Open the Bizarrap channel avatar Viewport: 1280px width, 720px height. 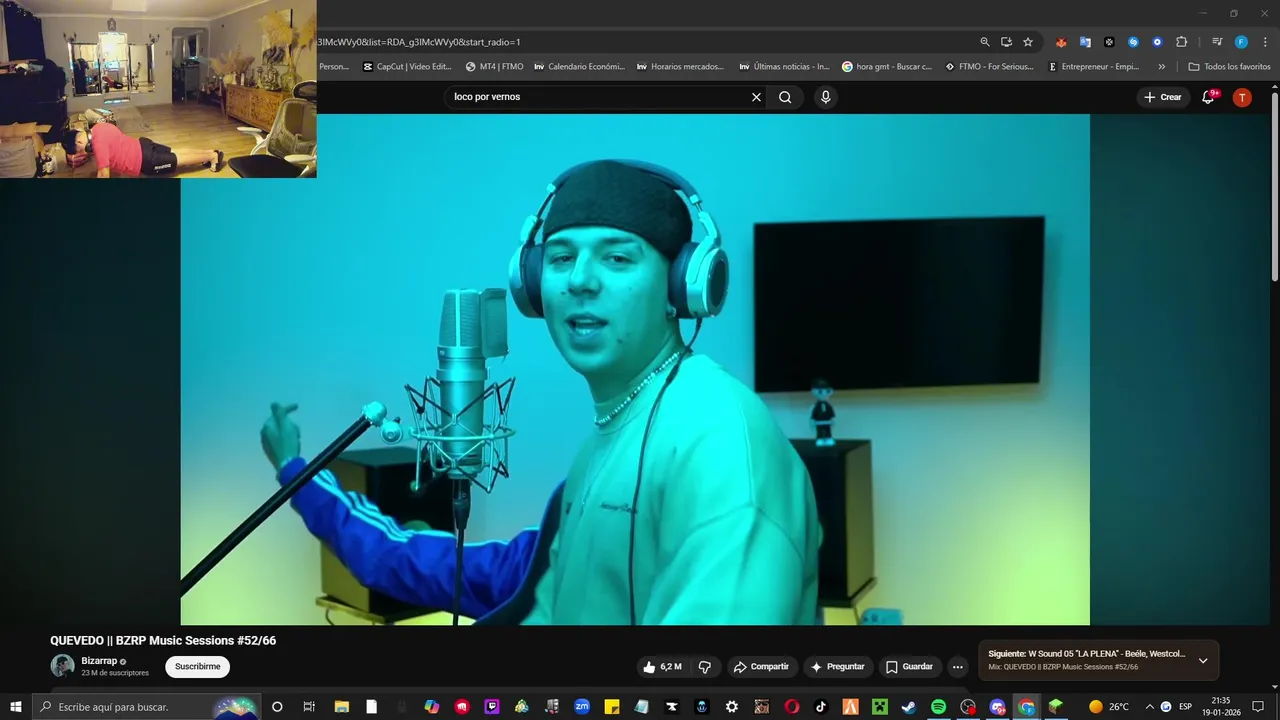tap(62, 666)
